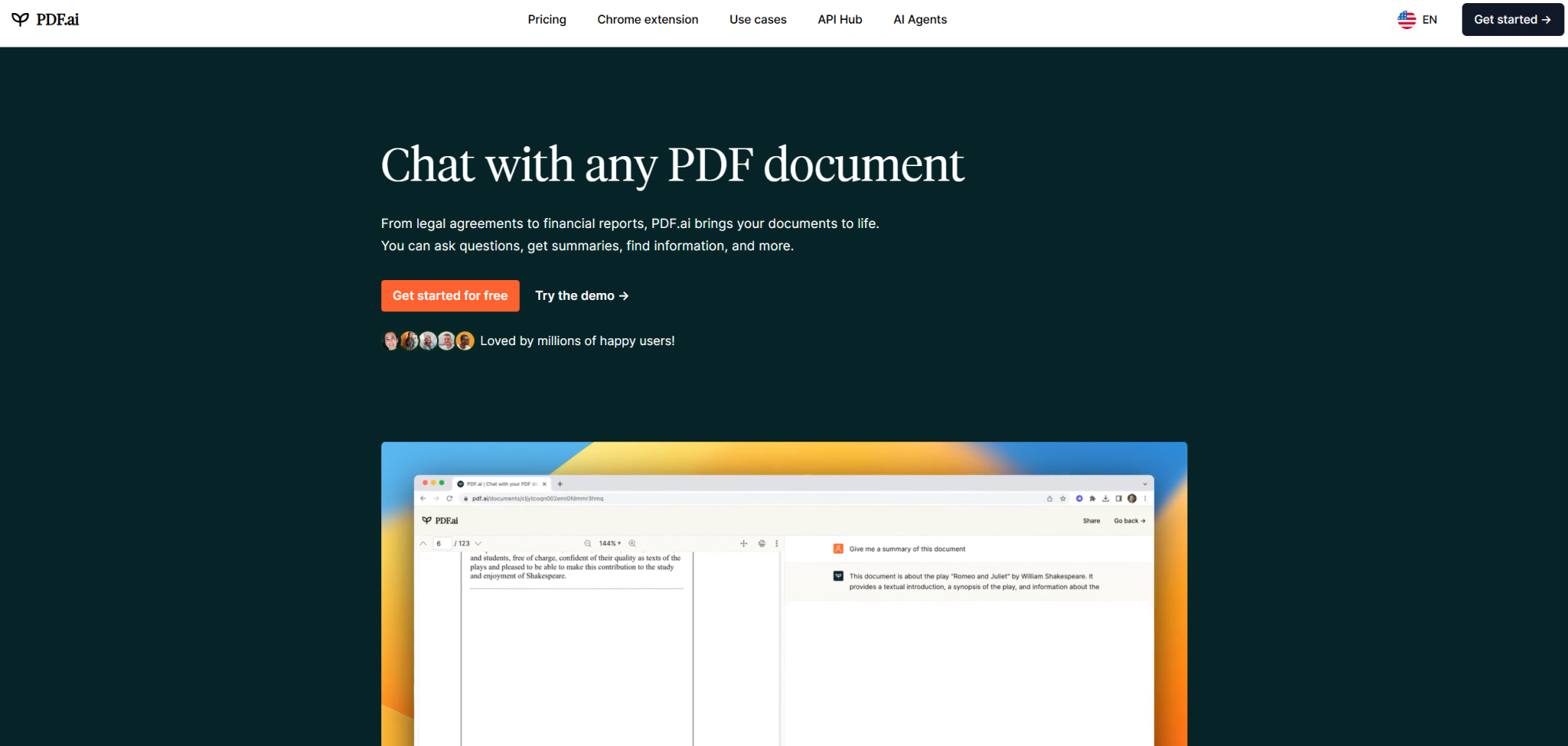Click the demo browser share icon
Viewport: 1568px width, 746px height.
point(1050,498)
